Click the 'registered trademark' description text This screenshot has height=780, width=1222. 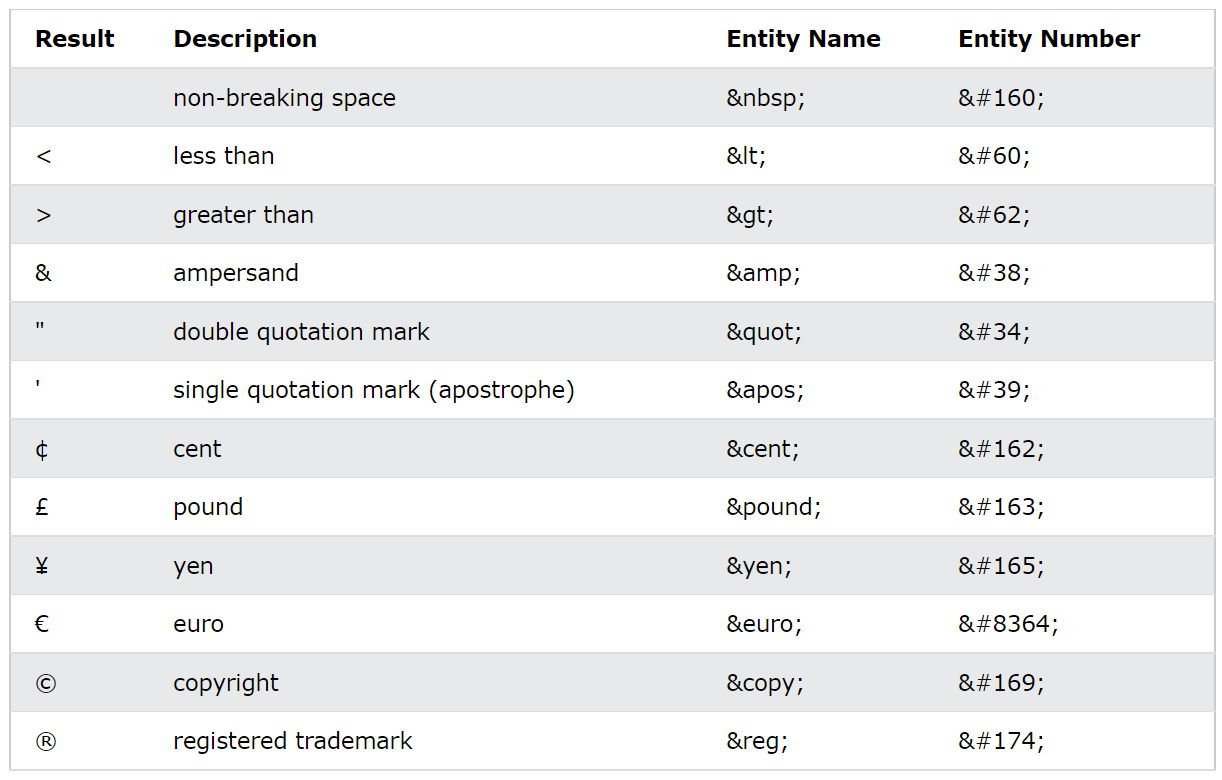(293, 741)
